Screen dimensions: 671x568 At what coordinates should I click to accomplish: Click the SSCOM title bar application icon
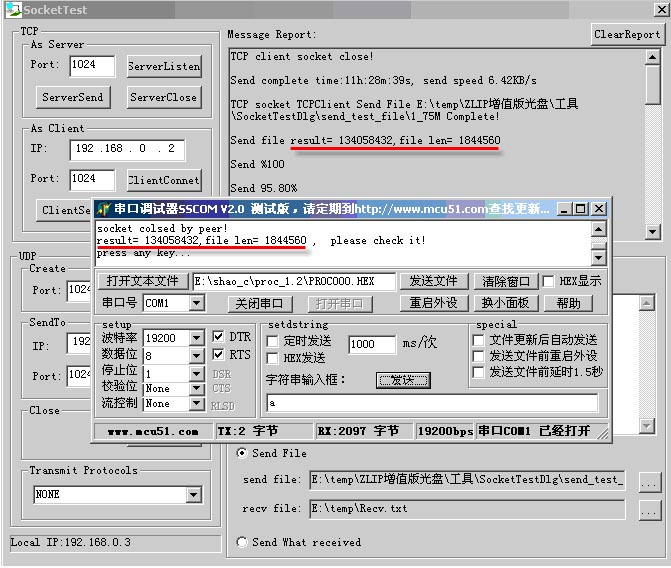pos(103,209)
